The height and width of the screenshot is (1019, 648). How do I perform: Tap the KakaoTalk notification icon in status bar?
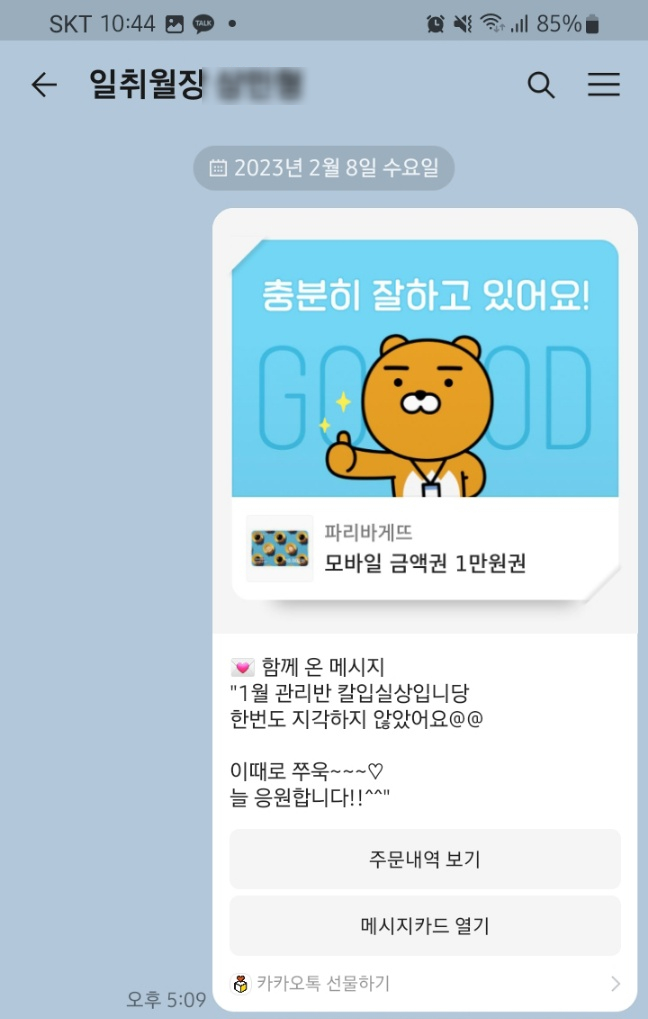[203, 24]
